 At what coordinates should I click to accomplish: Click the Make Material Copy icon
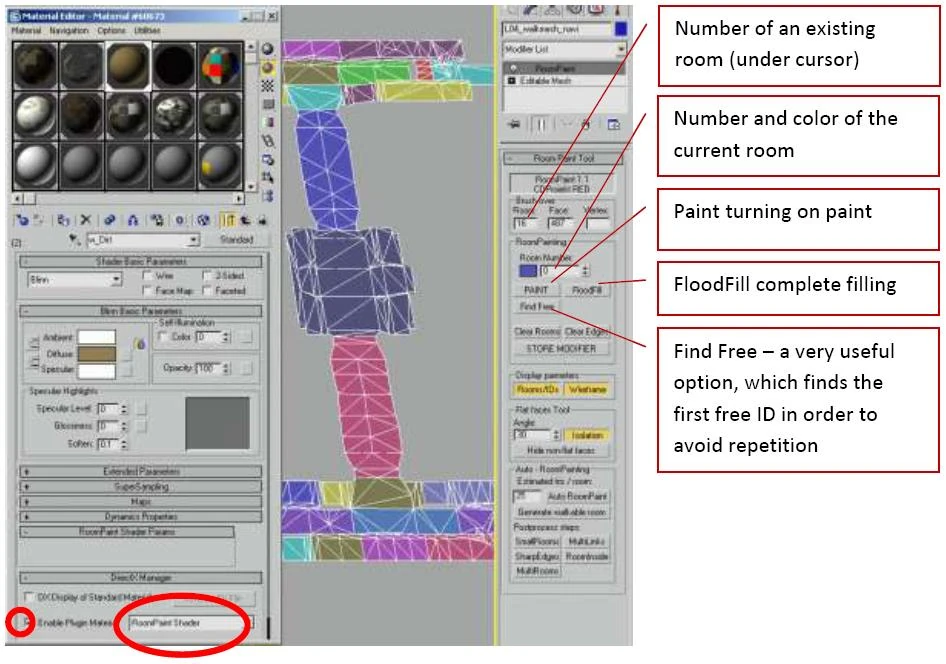109,220
